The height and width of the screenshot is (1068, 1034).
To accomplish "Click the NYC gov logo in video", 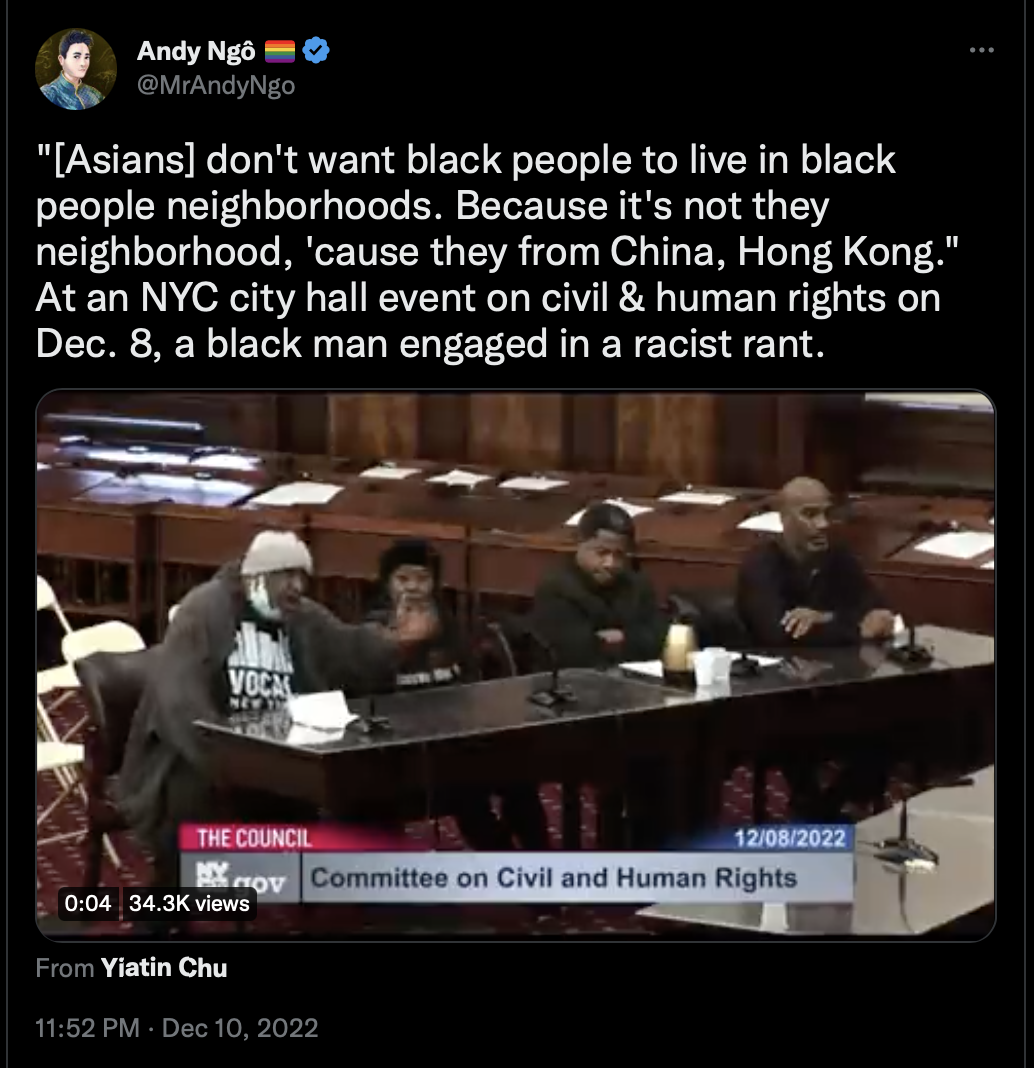I will pyautogui.click(x=240, y=878).
